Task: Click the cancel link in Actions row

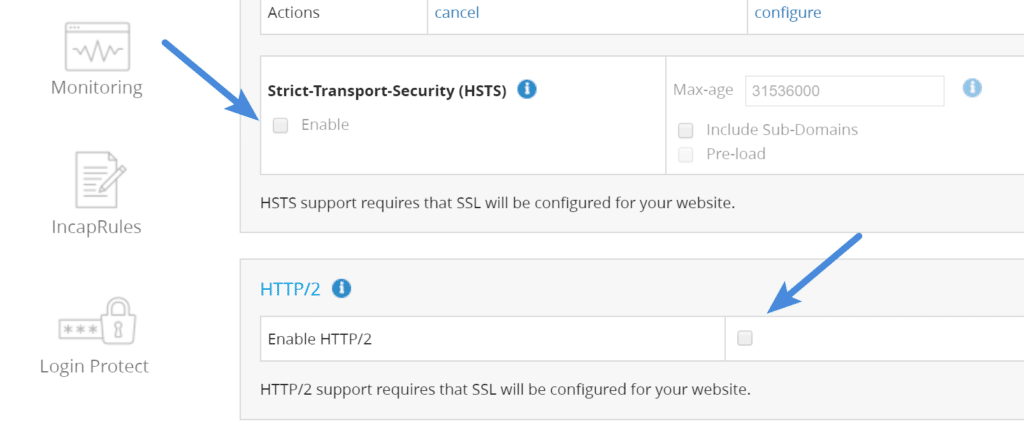Action: pyautogui.click(x=456, y=13)
